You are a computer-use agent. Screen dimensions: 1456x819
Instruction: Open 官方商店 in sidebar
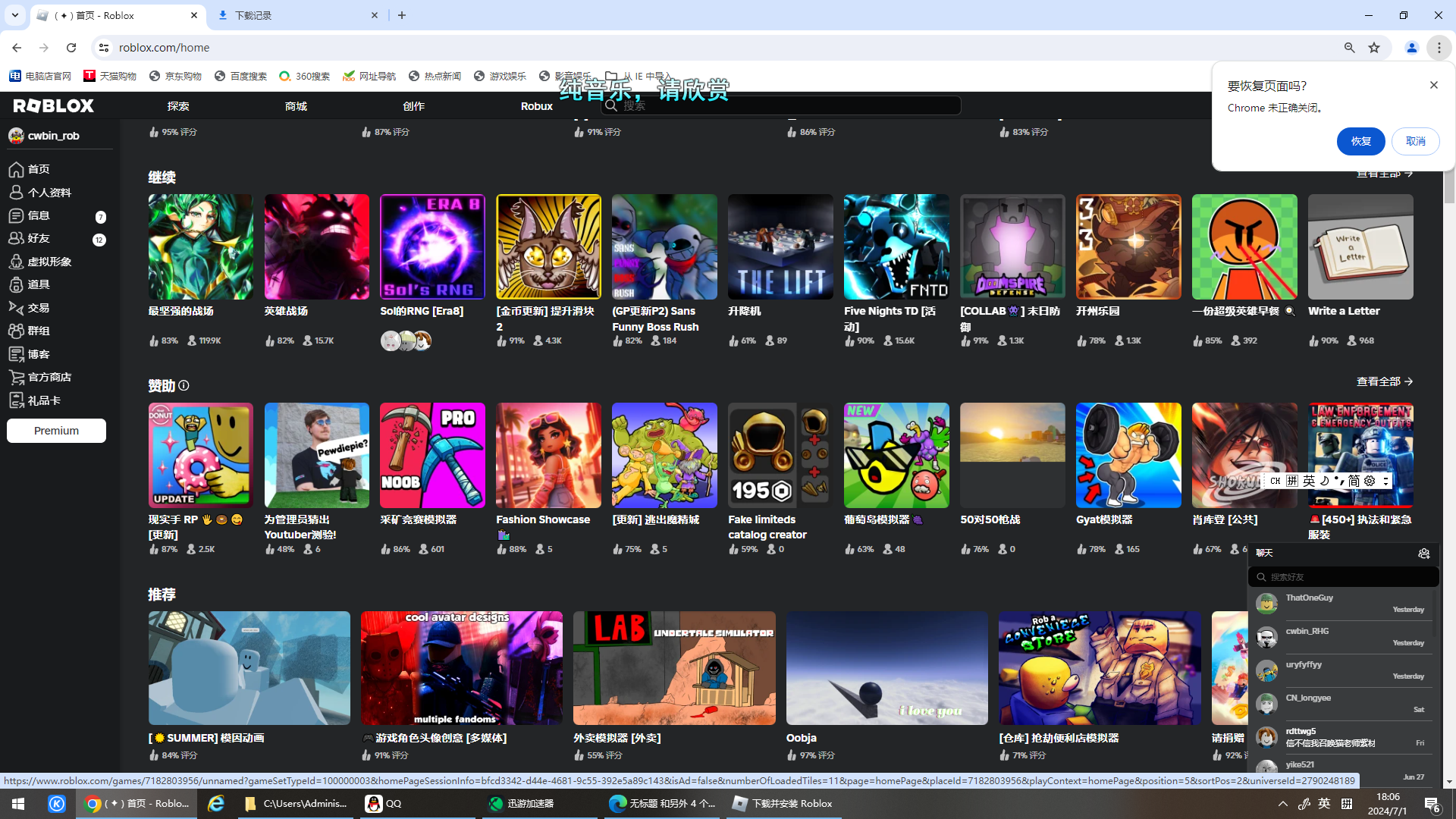(41, 377)
